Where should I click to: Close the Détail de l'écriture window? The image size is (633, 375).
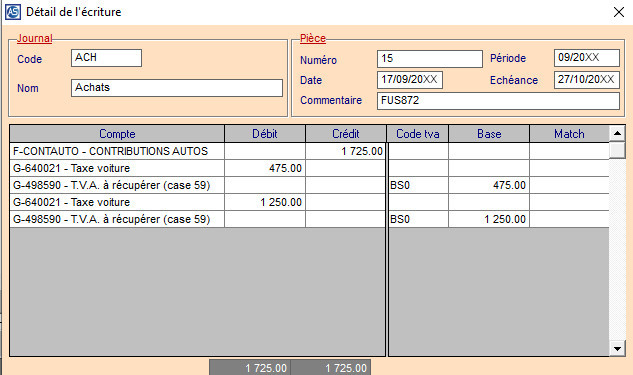[618, 12]
